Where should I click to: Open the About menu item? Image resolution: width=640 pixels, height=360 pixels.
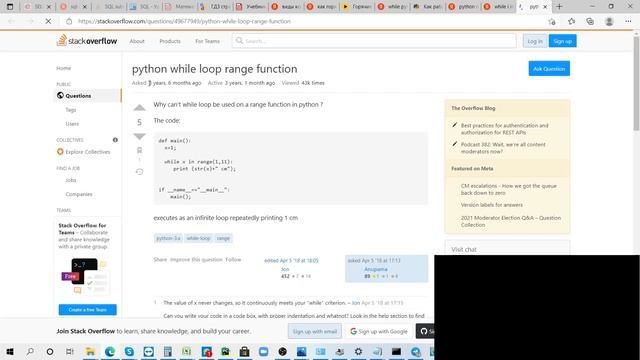(x=137, y=41)
